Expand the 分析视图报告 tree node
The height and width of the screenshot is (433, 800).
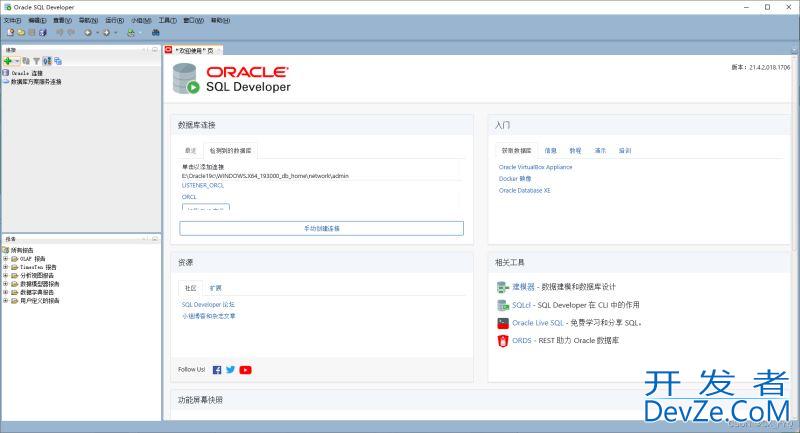[x=6, y=275]
